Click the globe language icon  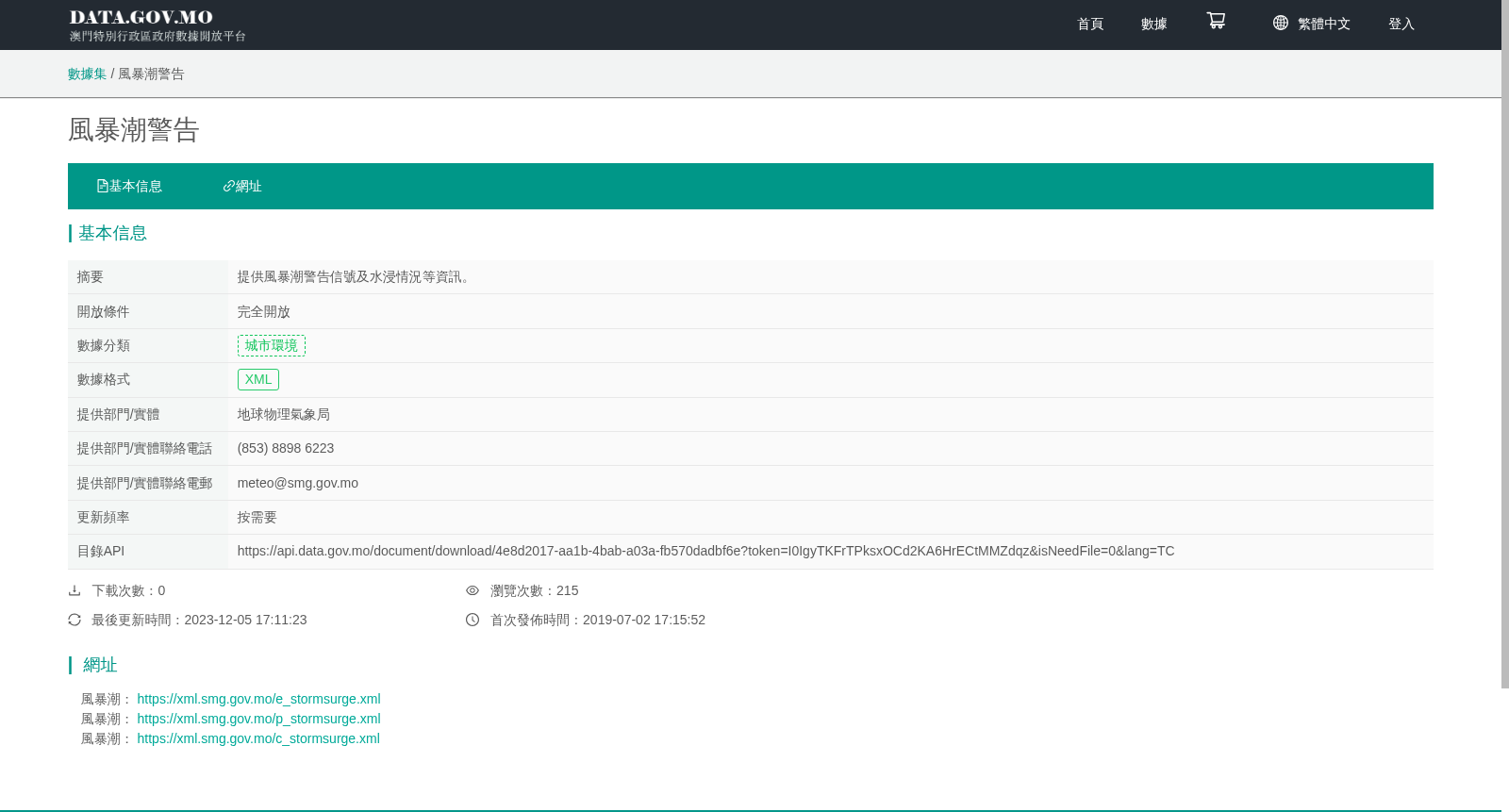pyautogui.click(x=1280, y=23)
